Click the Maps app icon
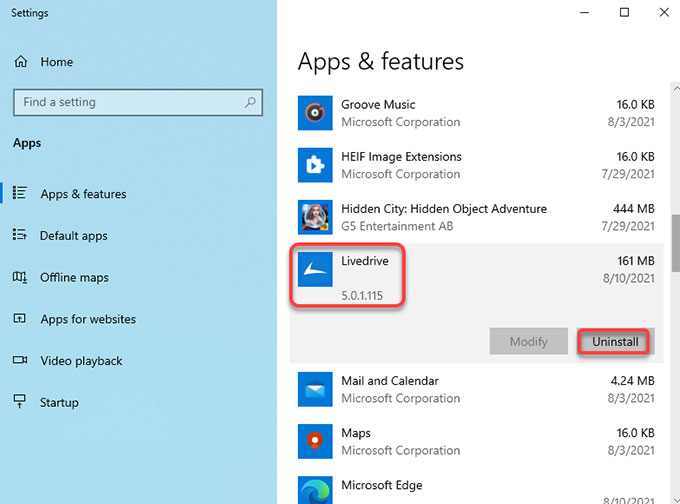 (x=315, y=441)
